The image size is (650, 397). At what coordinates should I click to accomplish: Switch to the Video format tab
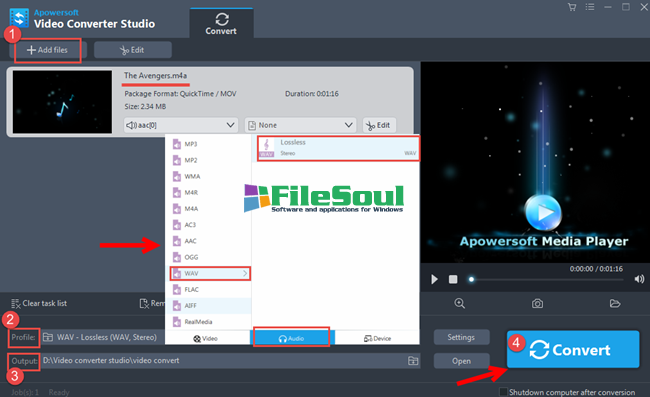coord(206,339)
